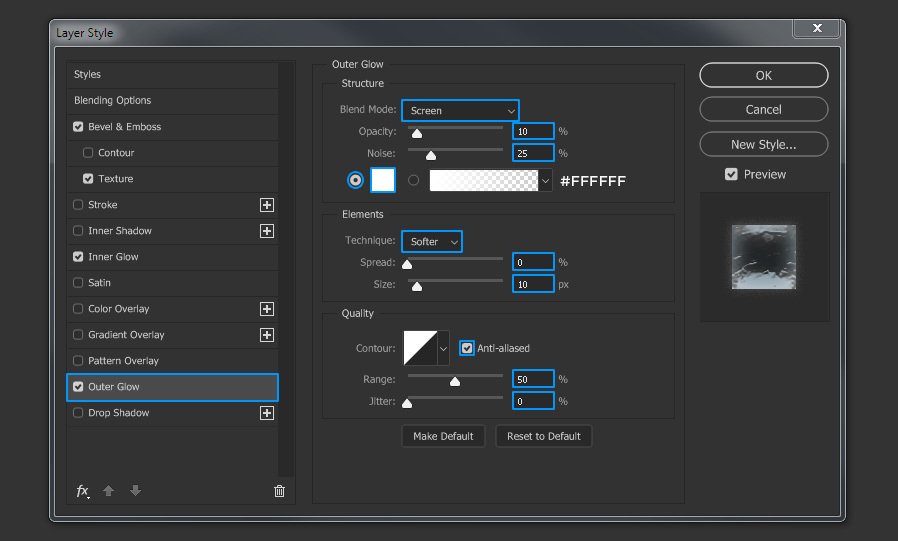Delete effect using the trash icon
The image size is (898, 541).
tap(279, 491)
